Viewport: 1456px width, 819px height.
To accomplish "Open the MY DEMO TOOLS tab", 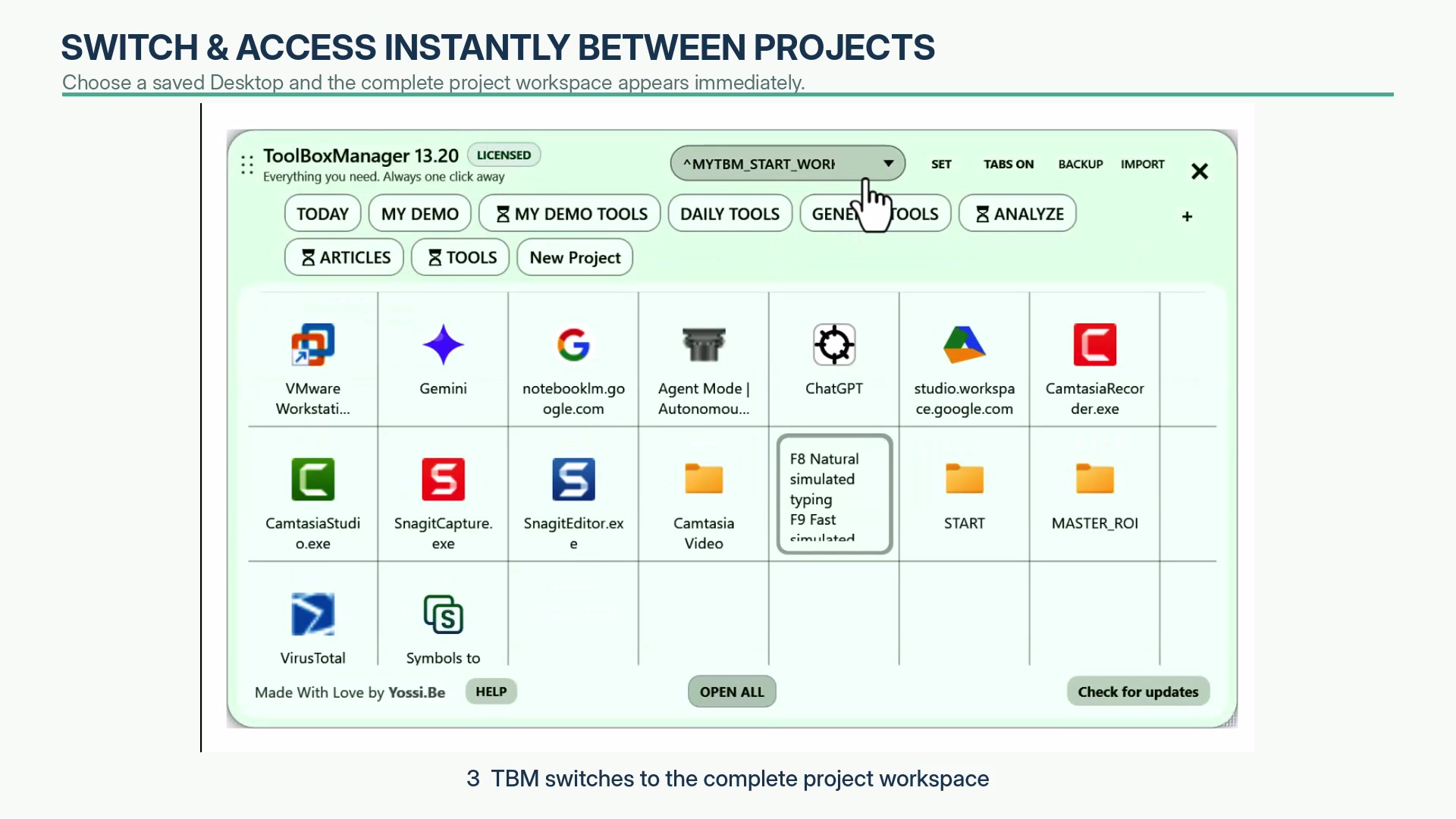I will (570, 214).
